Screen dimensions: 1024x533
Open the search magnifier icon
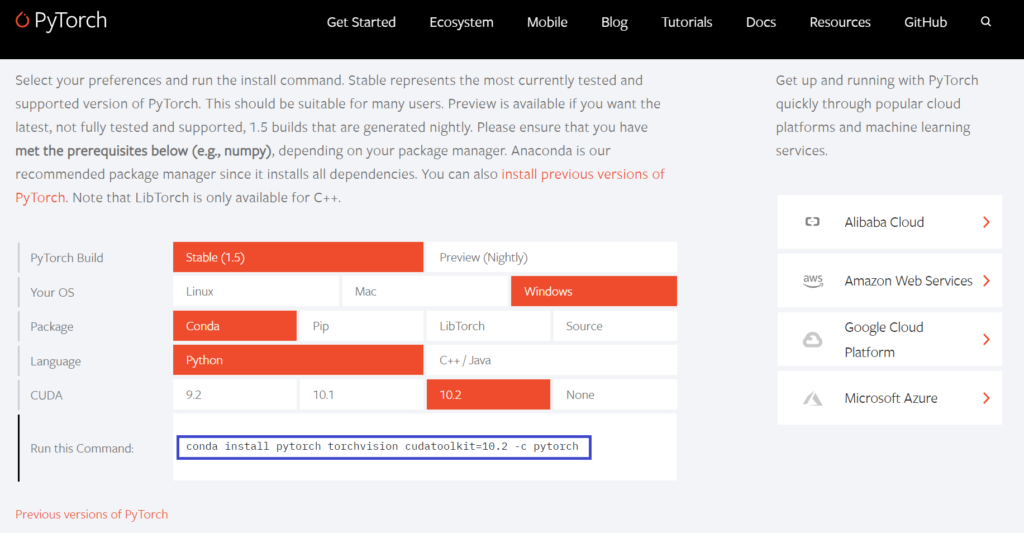986,22
